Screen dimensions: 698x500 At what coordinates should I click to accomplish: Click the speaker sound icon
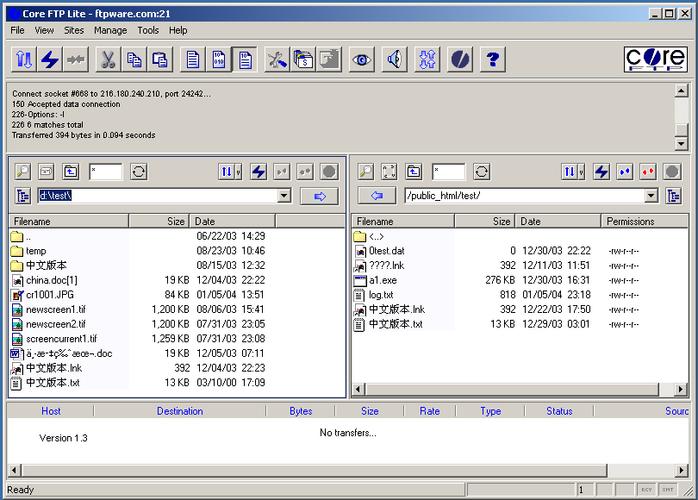tap(395, 60)
